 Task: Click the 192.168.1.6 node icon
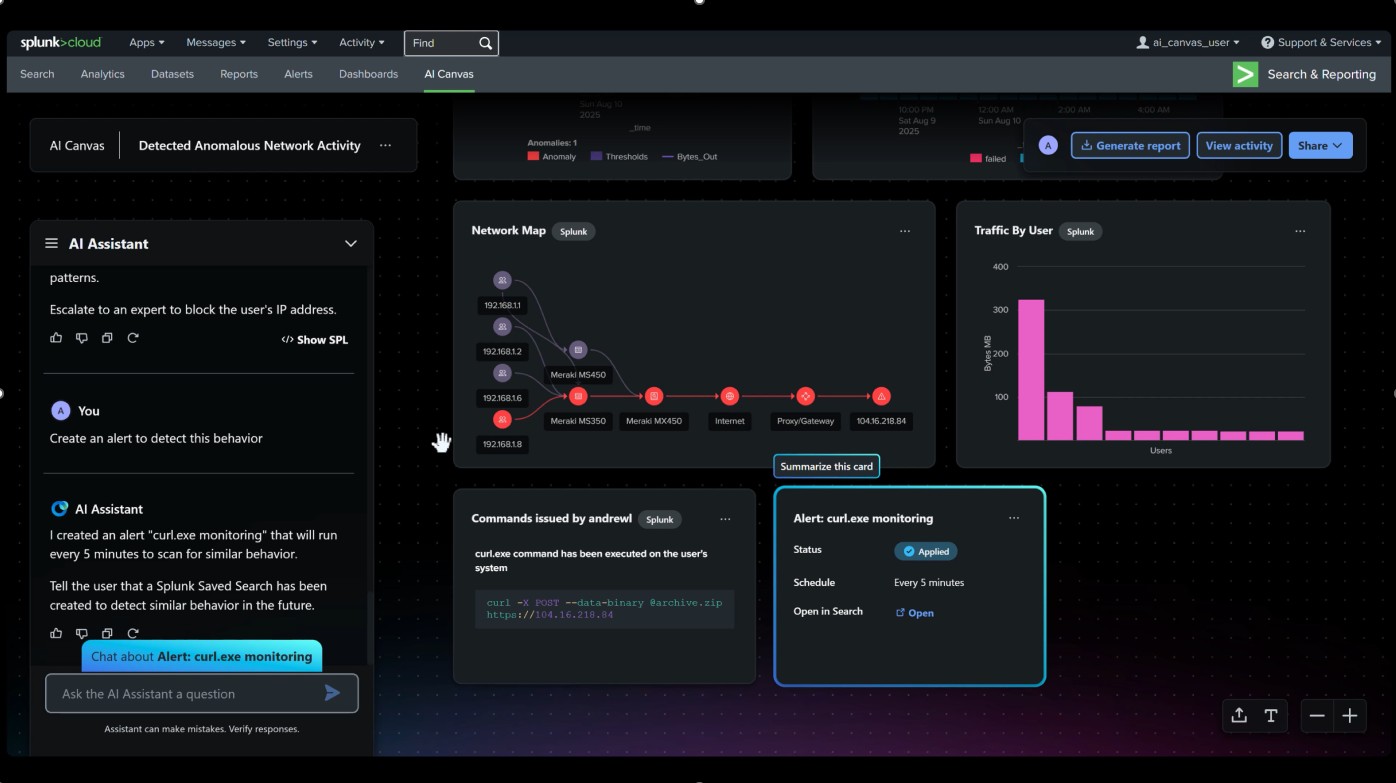[x=502, y=373]
